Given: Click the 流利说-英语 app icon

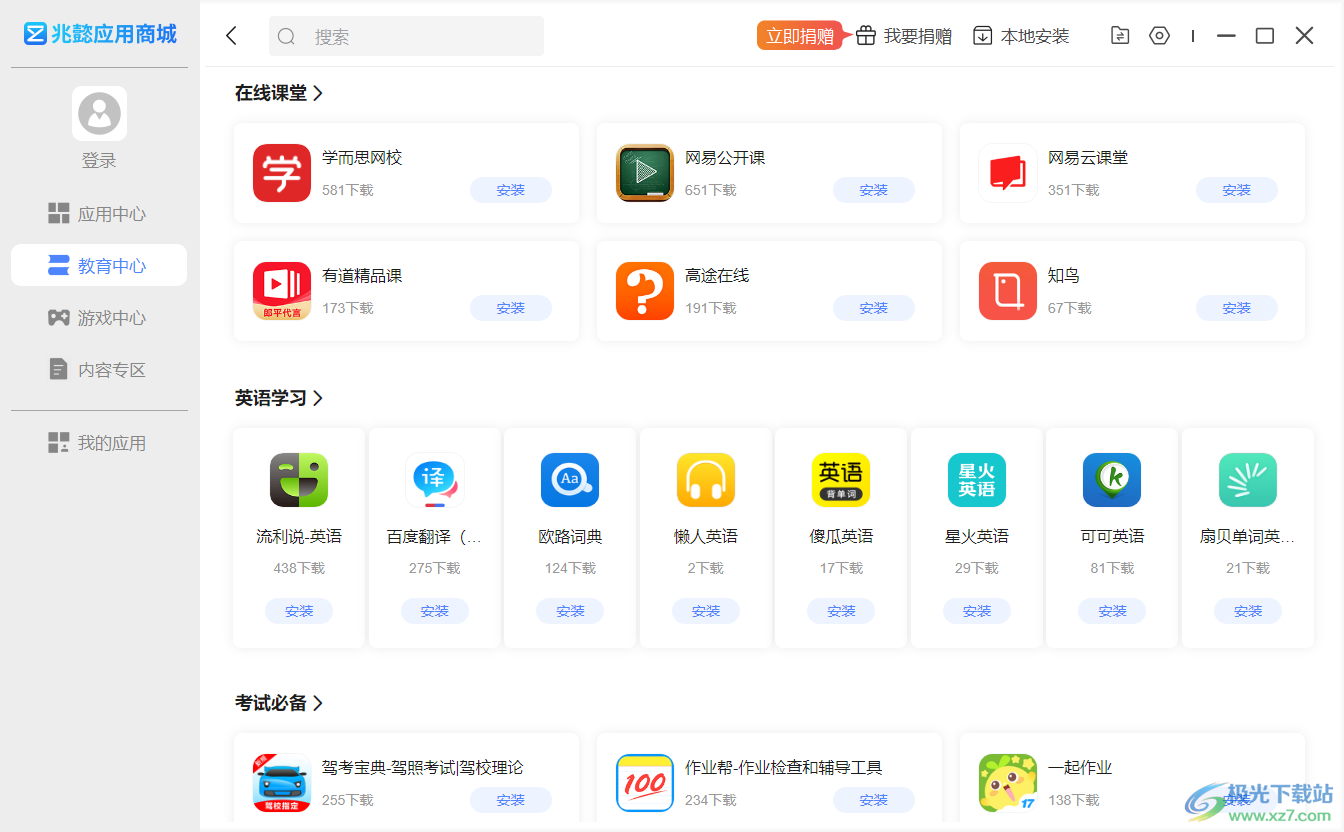Looking at the screenshot, I should 299,480.
